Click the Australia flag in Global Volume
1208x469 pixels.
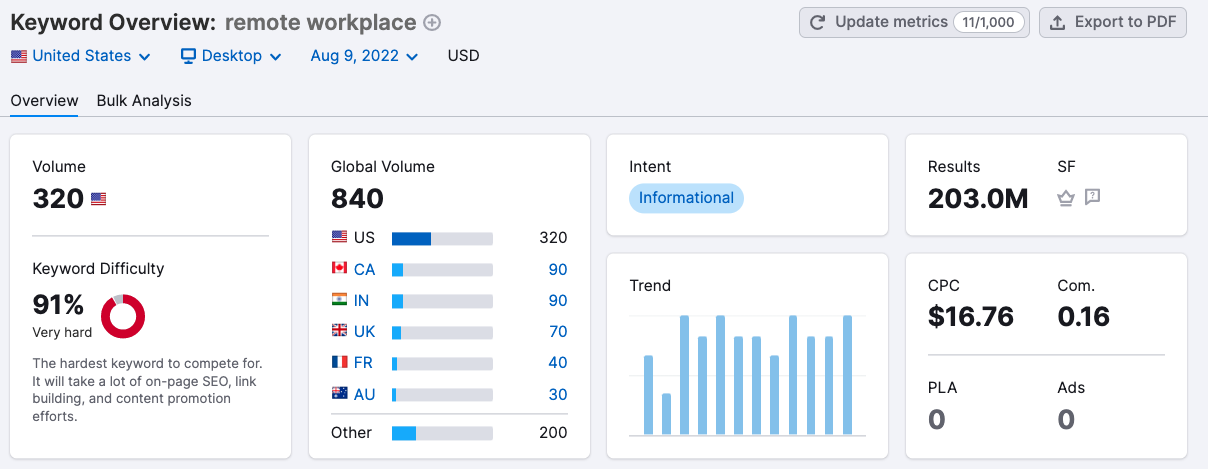pyautogui.click(x=340, y=394)
